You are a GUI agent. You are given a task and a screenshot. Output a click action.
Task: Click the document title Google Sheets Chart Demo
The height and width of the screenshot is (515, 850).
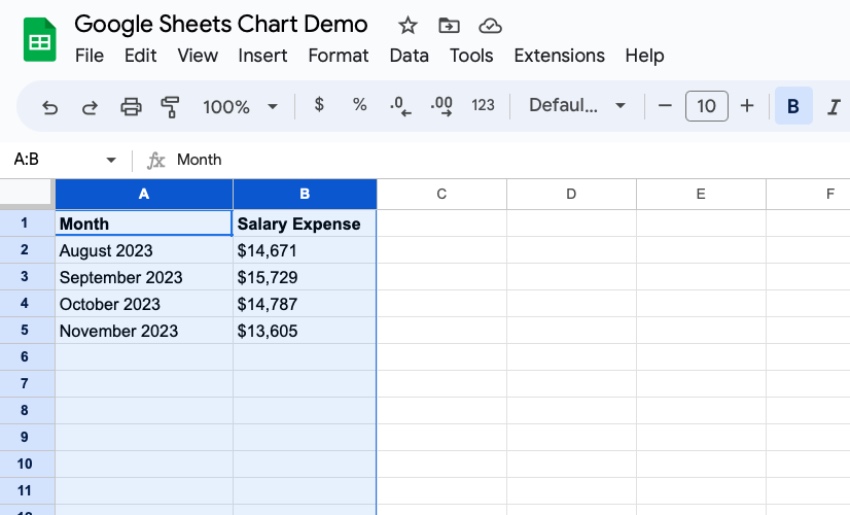coord(221,24)
